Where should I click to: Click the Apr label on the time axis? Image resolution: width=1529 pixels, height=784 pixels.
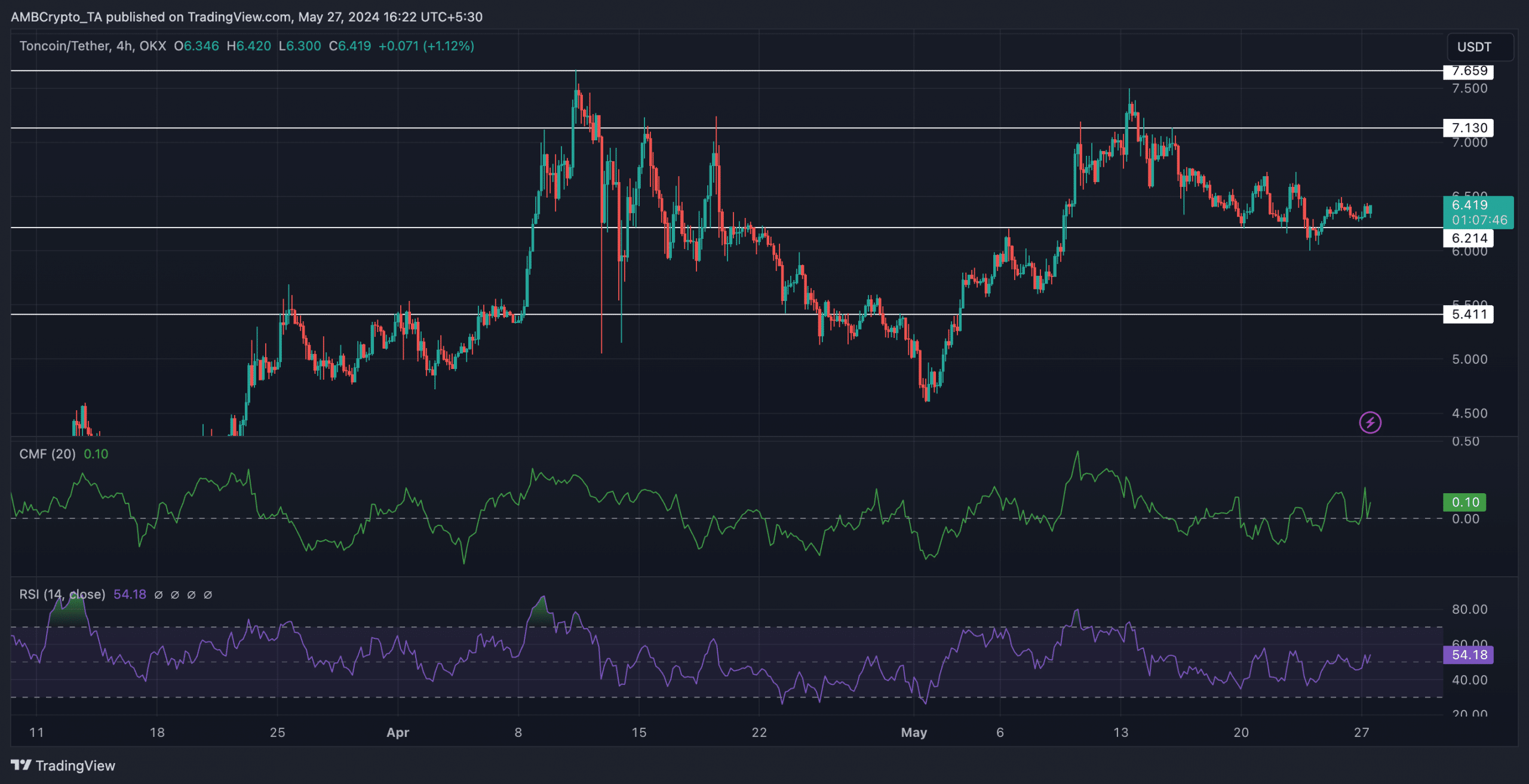(x=398, y=733)
